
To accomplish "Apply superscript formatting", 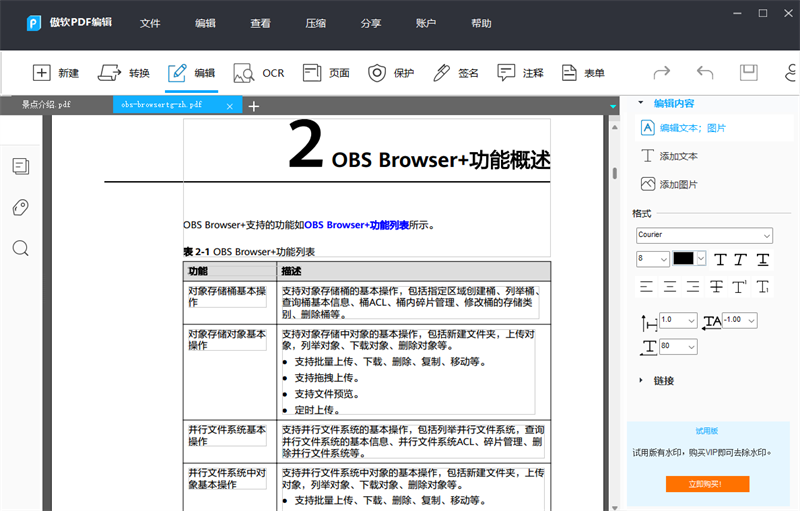I will [x=739, y=287].
